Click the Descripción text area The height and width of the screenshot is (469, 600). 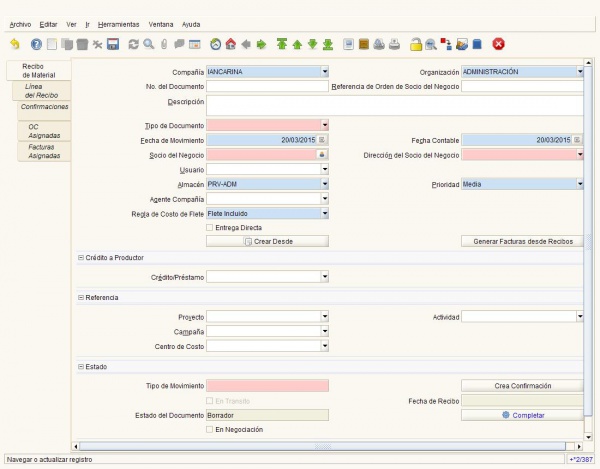tap(395, 106)
